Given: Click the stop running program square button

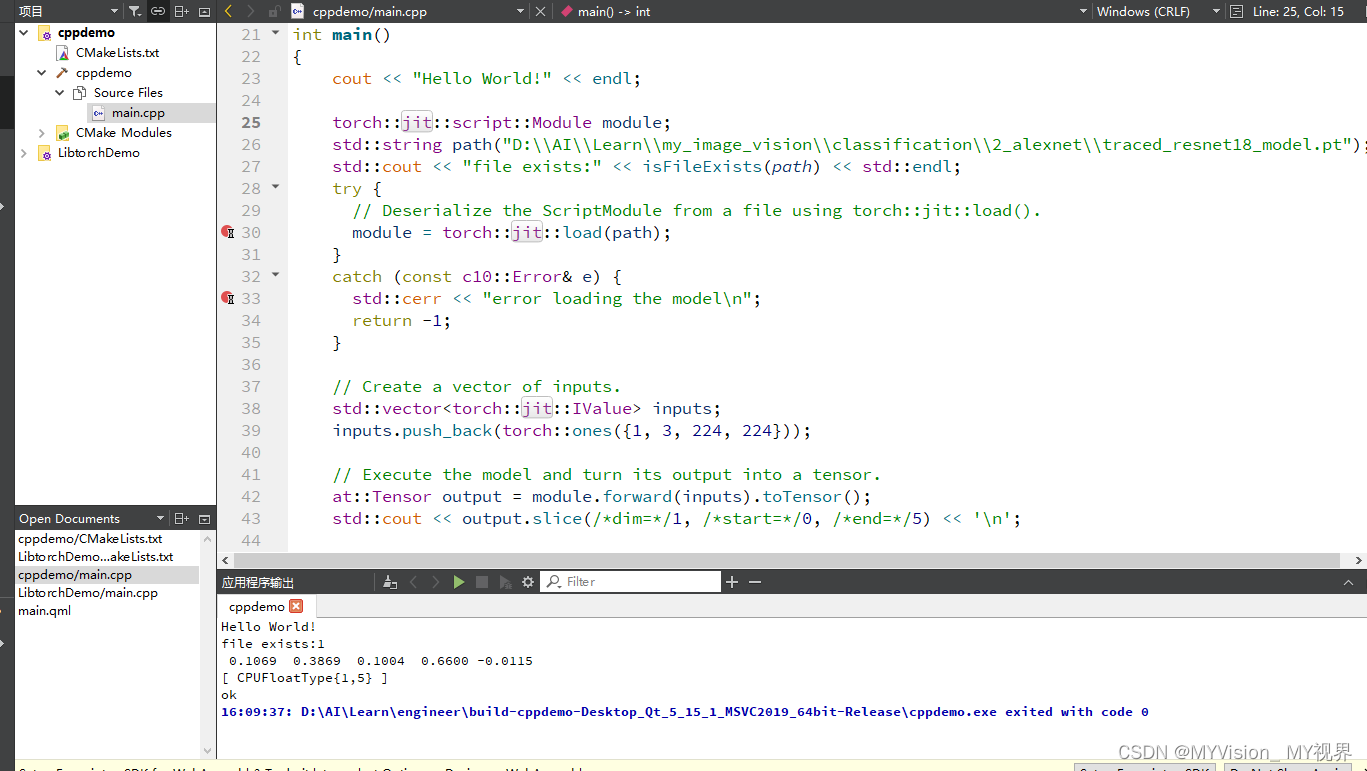Looking at the screenshot, I should (482, 581).
